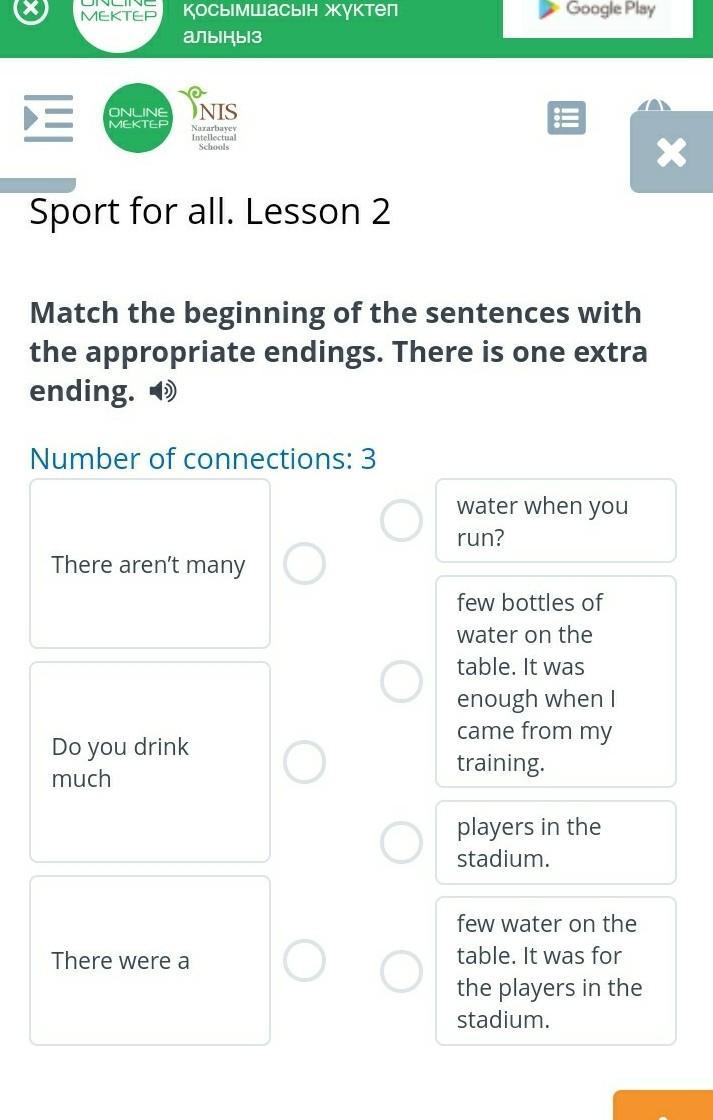The image size is (713, 1120).
Task: Select the connector circle for 'There were a'
Action: [304, 960]
